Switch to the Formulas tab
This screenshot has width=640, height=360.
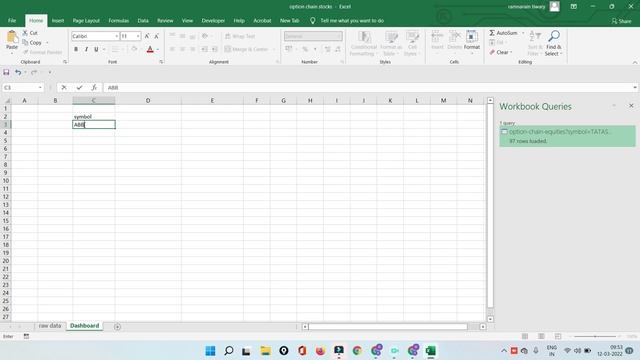point(118,20)
